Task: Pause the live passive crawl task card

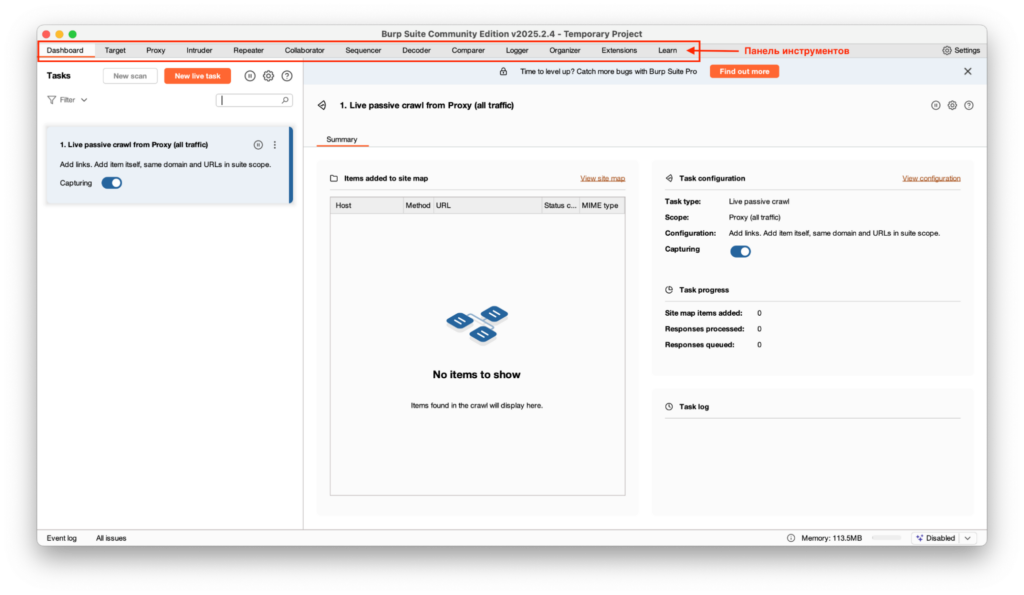Action: click(258, 144)
